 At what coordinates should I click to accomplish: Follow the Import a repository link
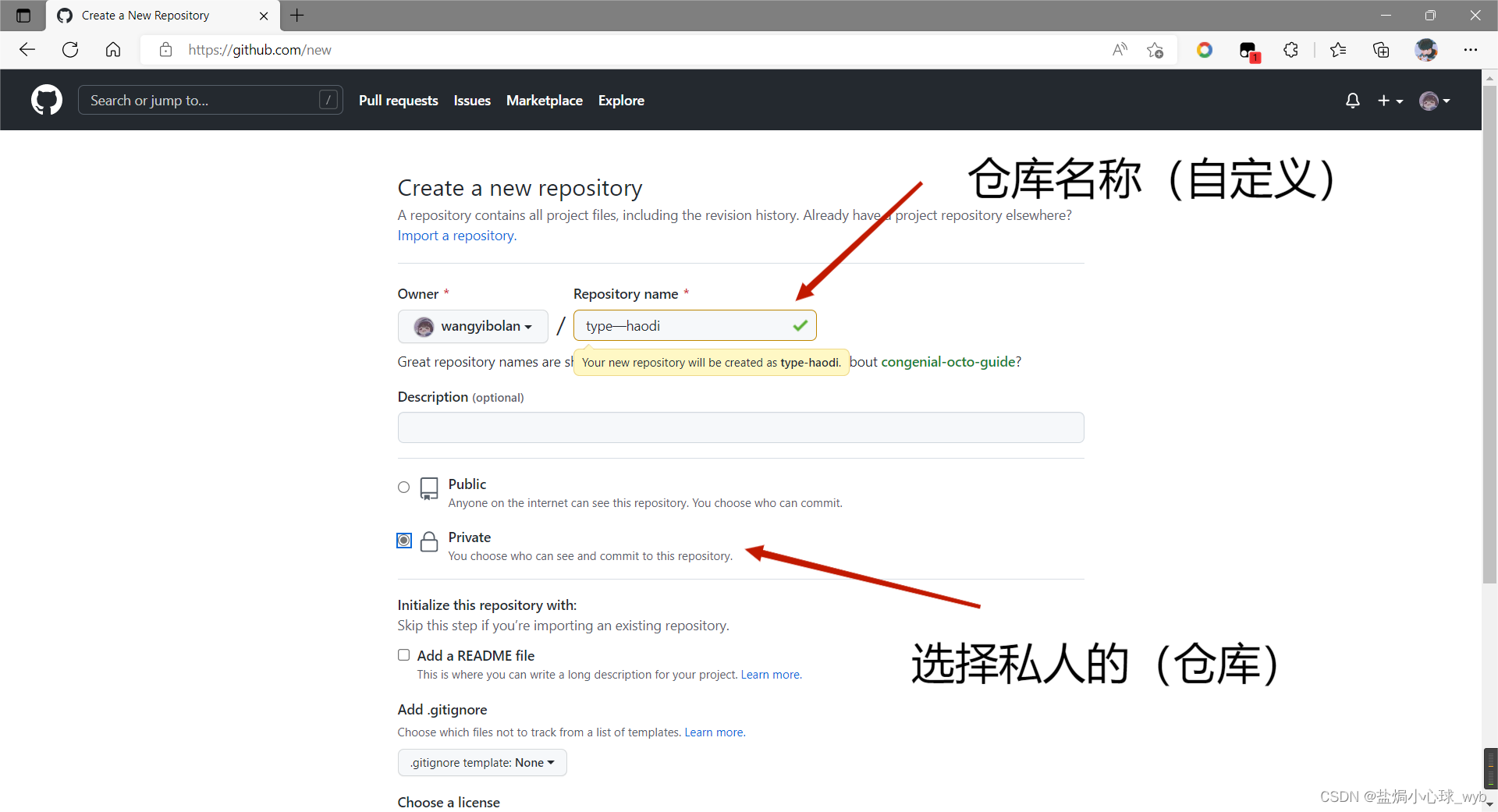[456, 236]
